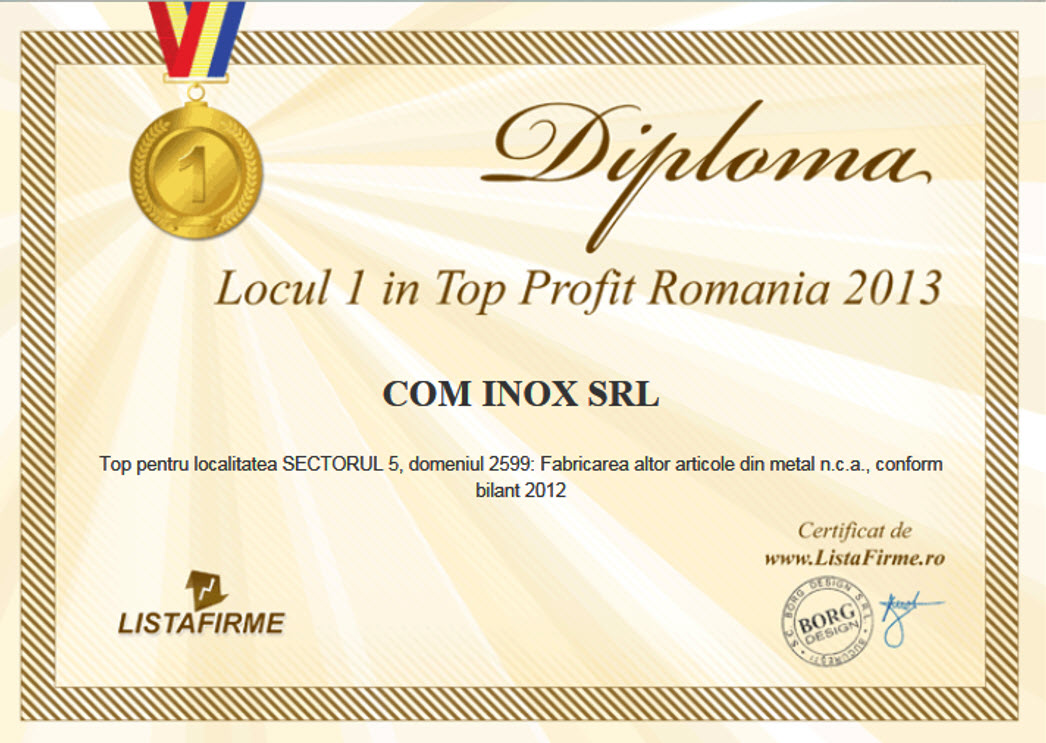This screenshot has height=743, width=1046.
Task: Click the ListaFirme logo icon
Action: [207, 590]
